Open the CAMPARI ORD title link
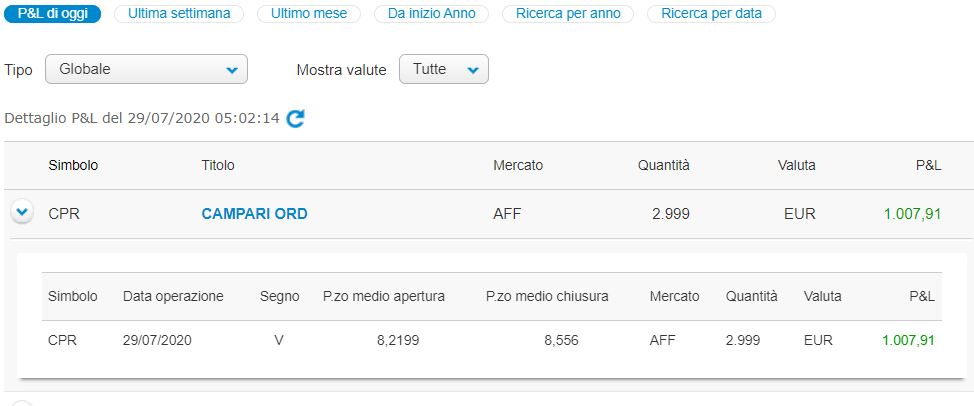This screenshot has height=406, width=974. (x=254, y=214)
